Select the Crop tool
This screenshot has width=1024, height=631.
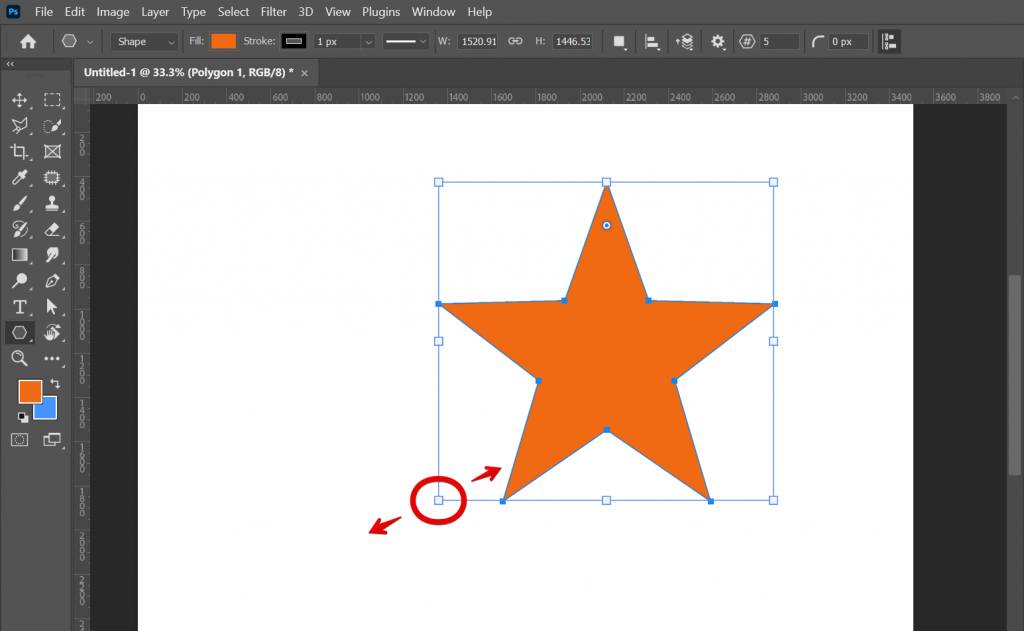[21, 152]
